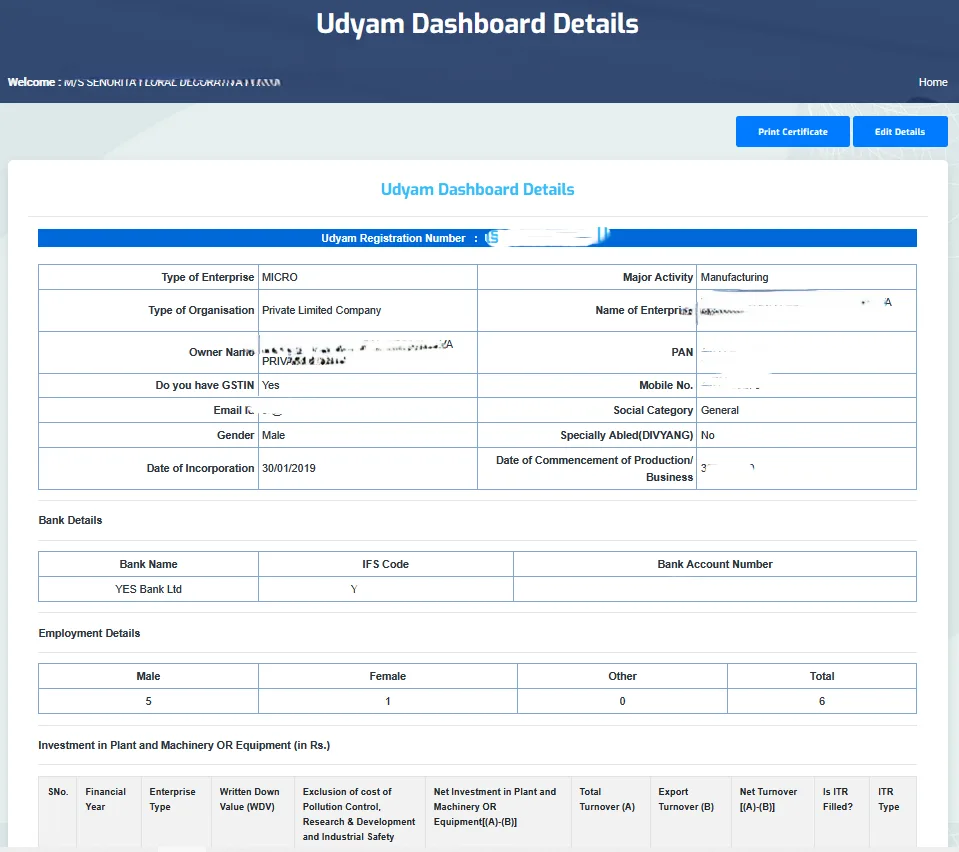Click the Type of Organisation label

coord(201,310)
